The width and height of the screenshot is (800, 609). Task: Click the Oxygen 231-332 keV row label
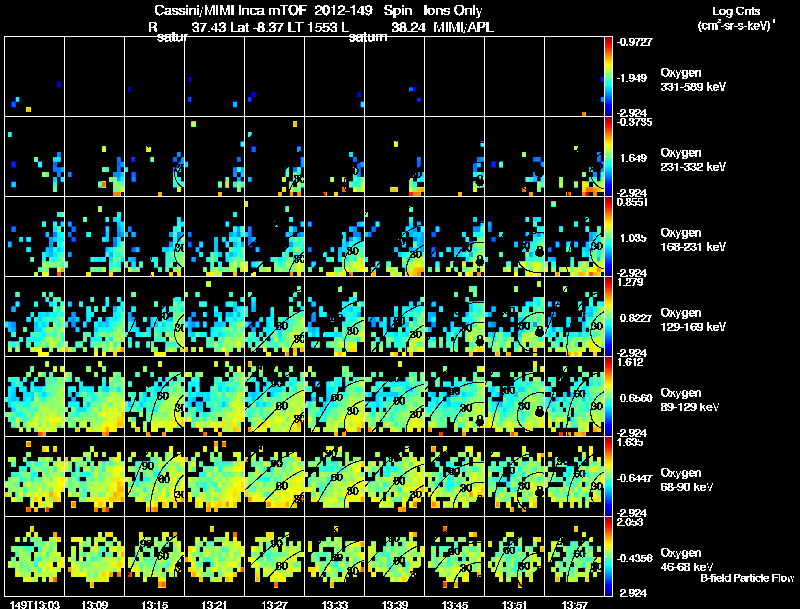(693, 160)
